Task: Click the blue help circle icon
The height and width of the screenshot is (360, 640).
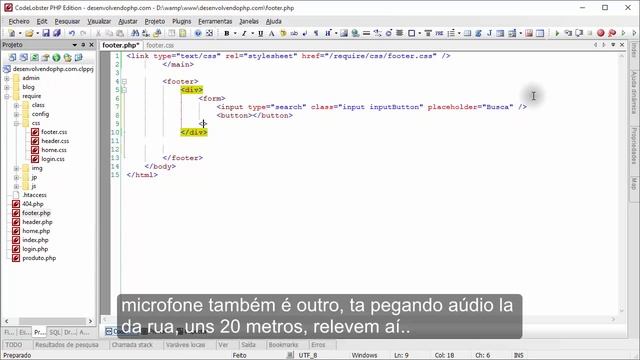Action: tap(198, 33)
